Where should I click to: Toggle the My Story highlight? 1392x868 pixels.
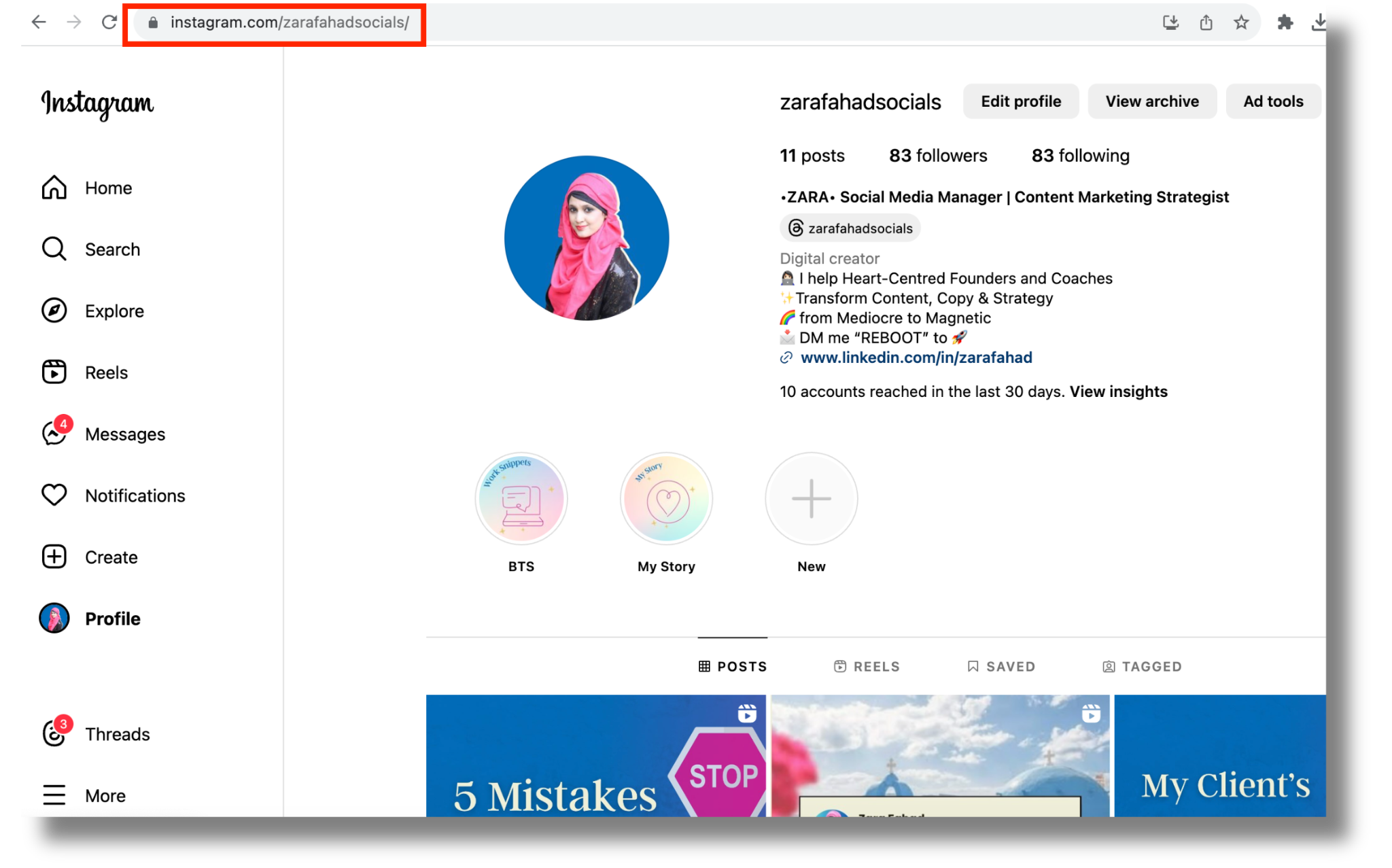pyautogui.click(x=665, y=499)
